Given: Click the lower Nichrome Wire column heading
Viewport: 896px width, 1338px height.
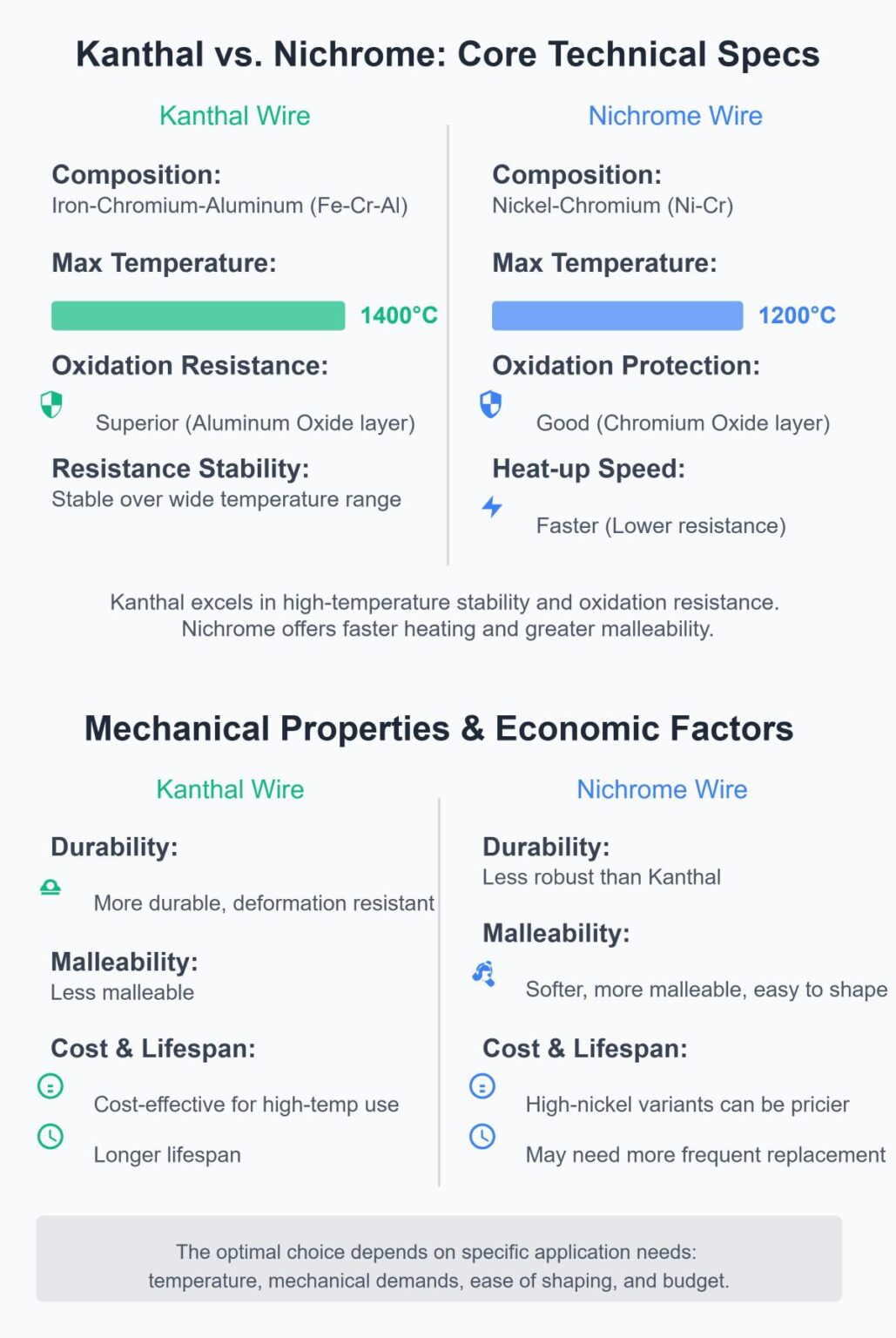Looking at the screenshot, I should [x=662, y=789].
